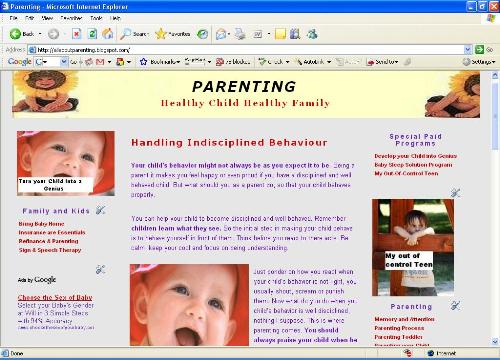
Task: Open the Search pane
Action: coord(134,34)
